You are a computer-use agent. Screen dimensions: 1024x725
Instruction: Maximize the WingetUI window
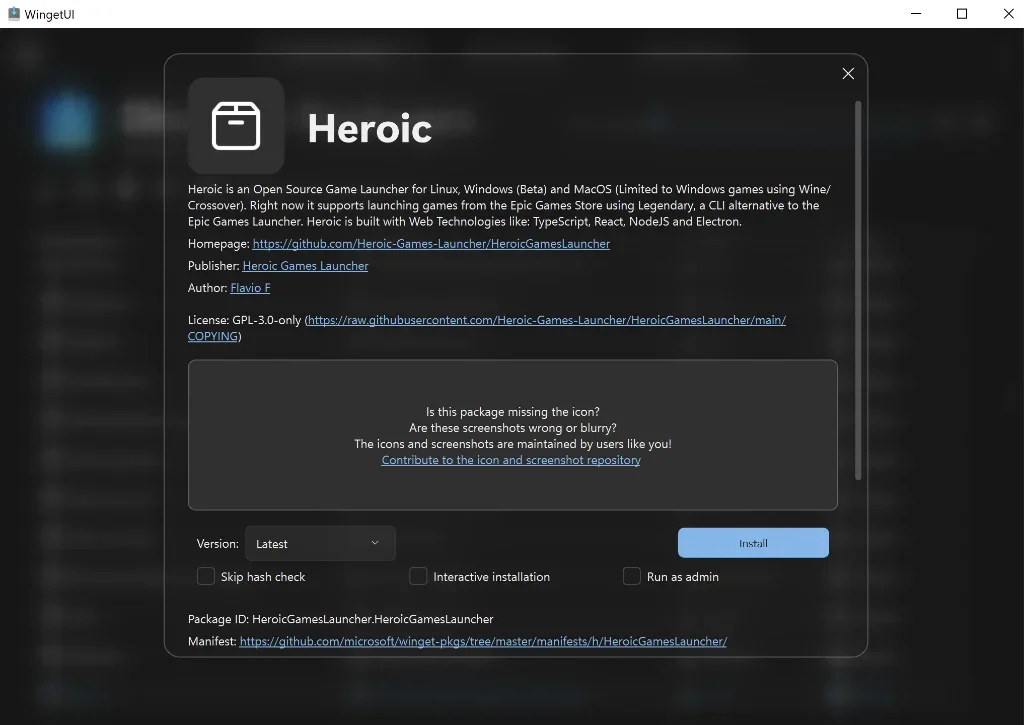click(x=961, y=14)
